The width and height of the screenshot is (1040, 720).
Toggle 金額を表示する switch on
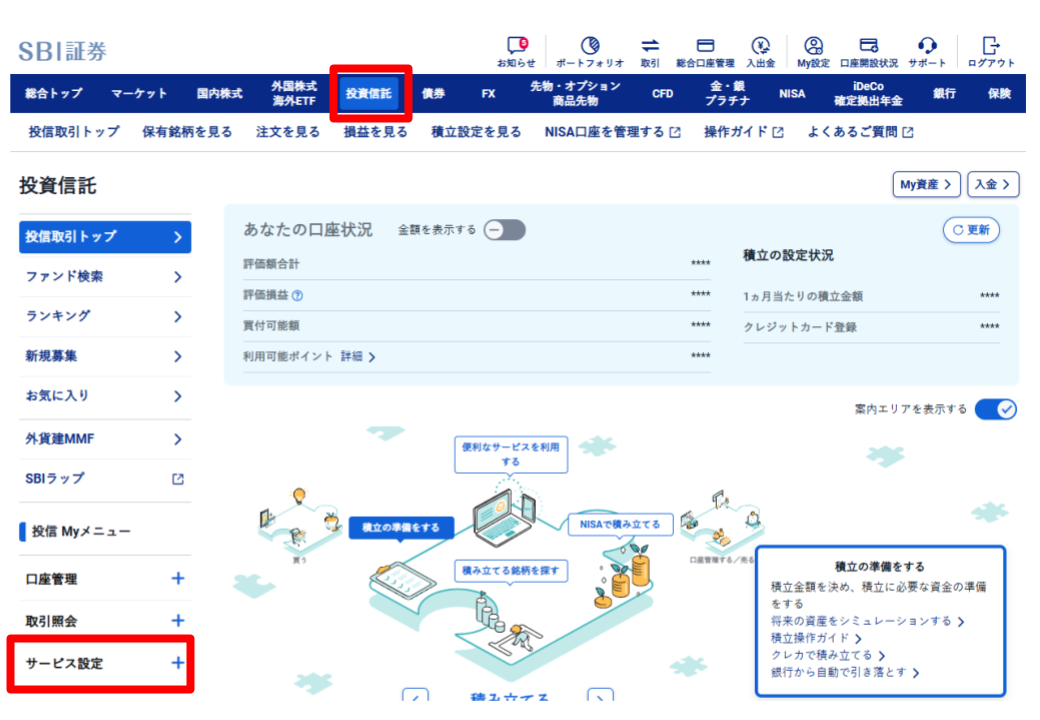click(505, 230)
